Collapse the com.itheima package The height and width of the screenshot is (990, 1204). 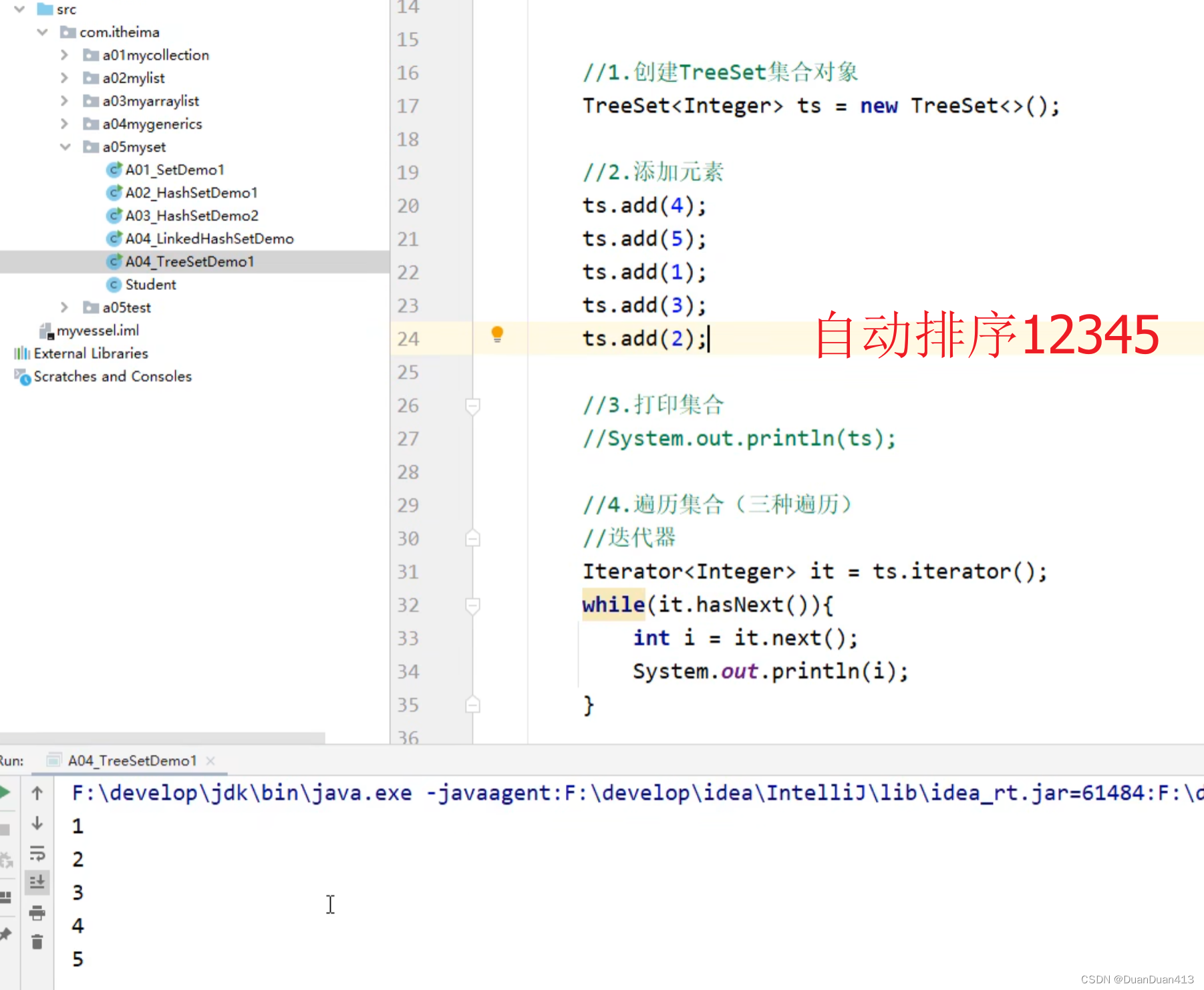click(43, 32)
